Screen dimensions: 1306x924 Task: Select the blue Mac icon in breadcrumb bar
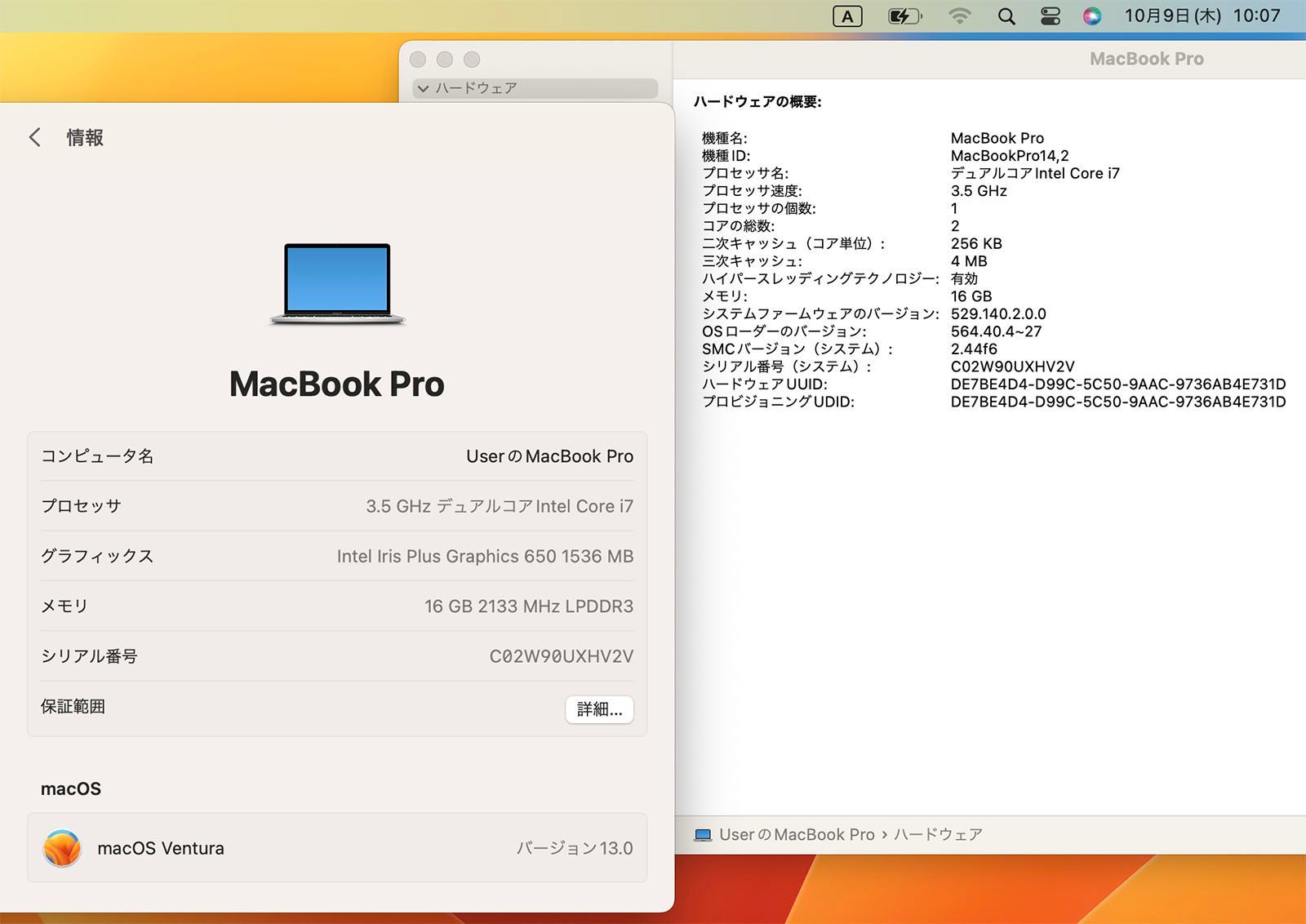pyautogui.click(x=704, y=834)
